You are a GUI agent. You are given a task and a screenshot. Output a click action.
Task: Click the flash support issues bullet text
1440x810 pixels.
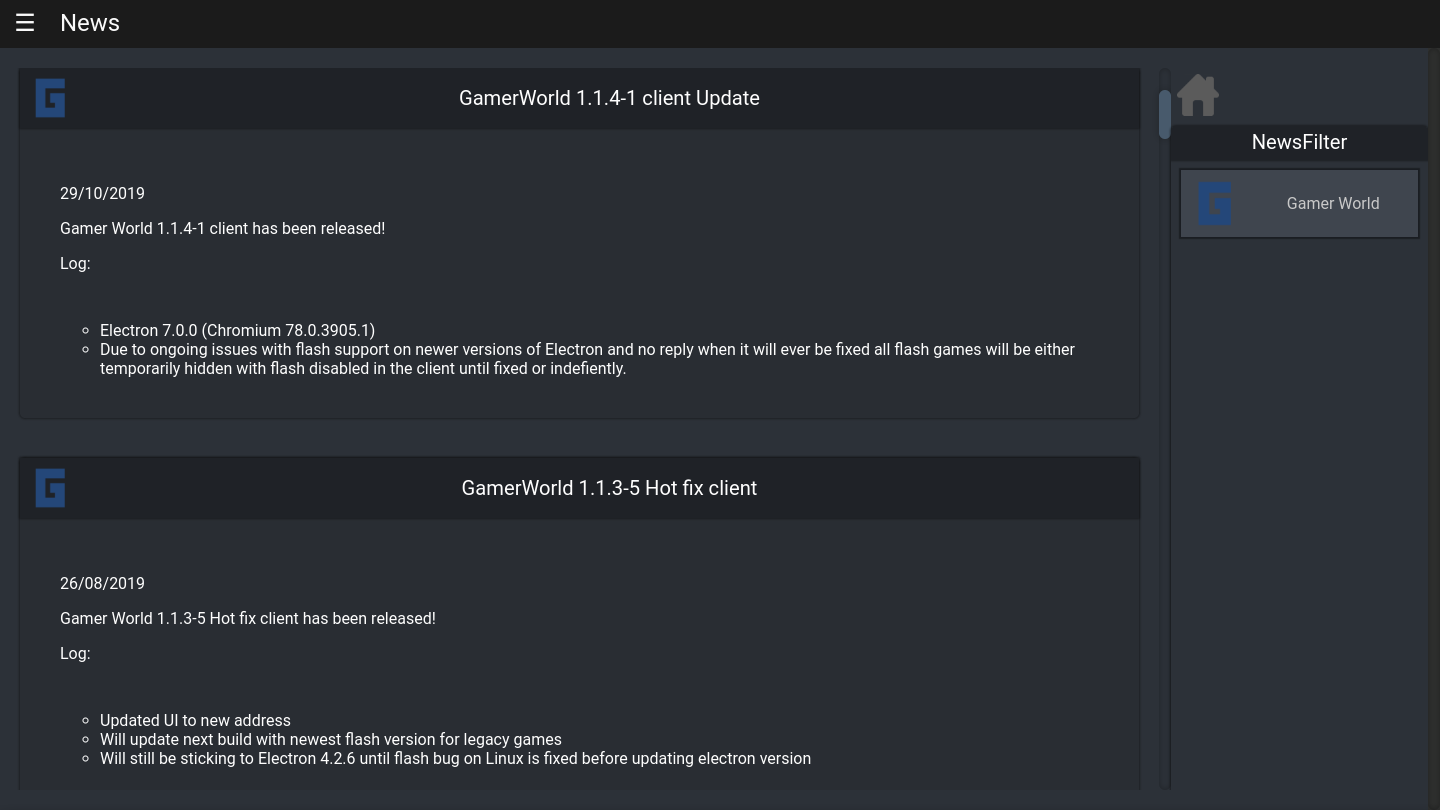pyautogui.click(x=587, y=359)
